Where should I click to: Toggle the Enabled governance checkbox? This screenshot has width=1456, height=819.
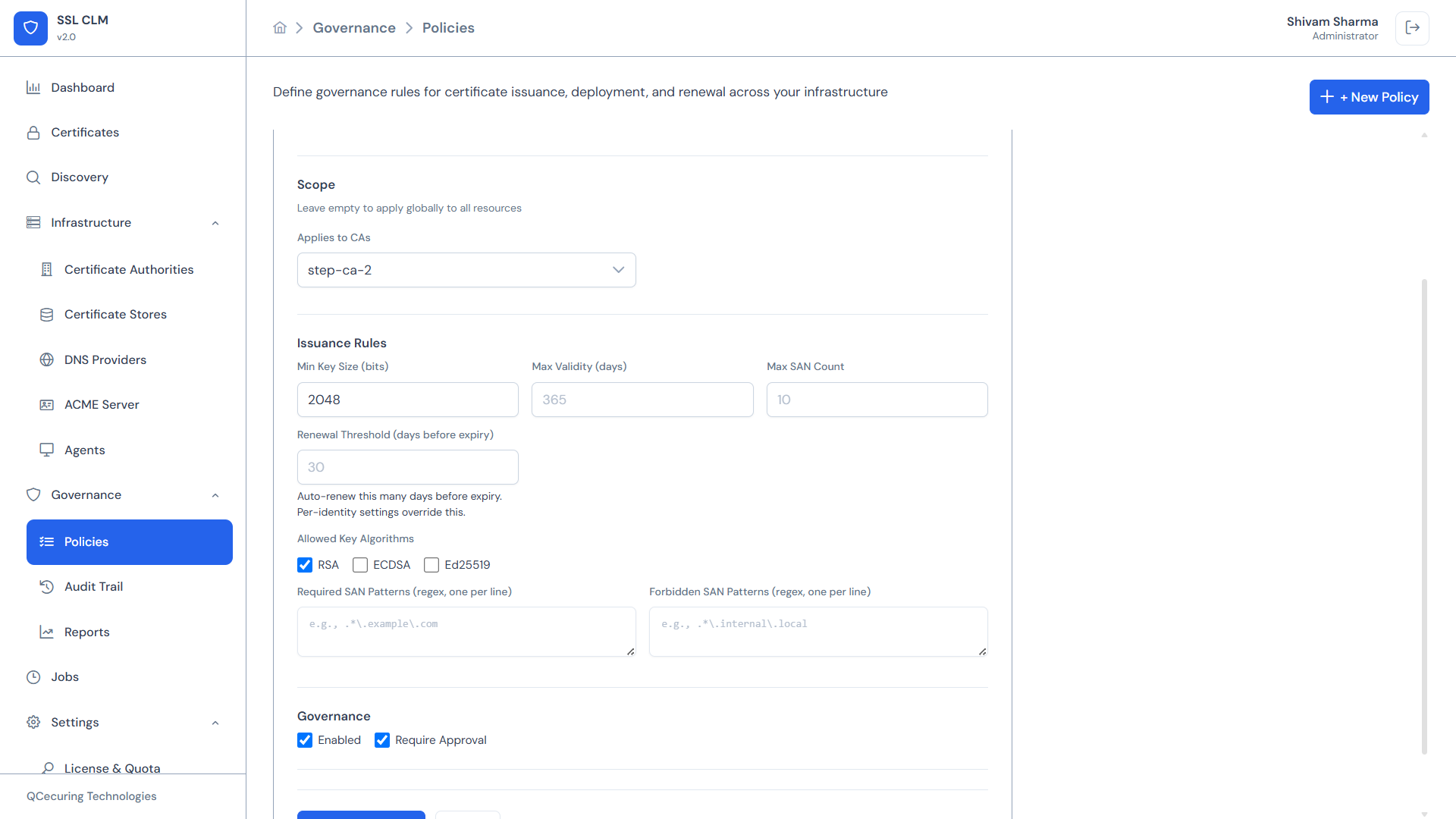[x=305, y=740]
